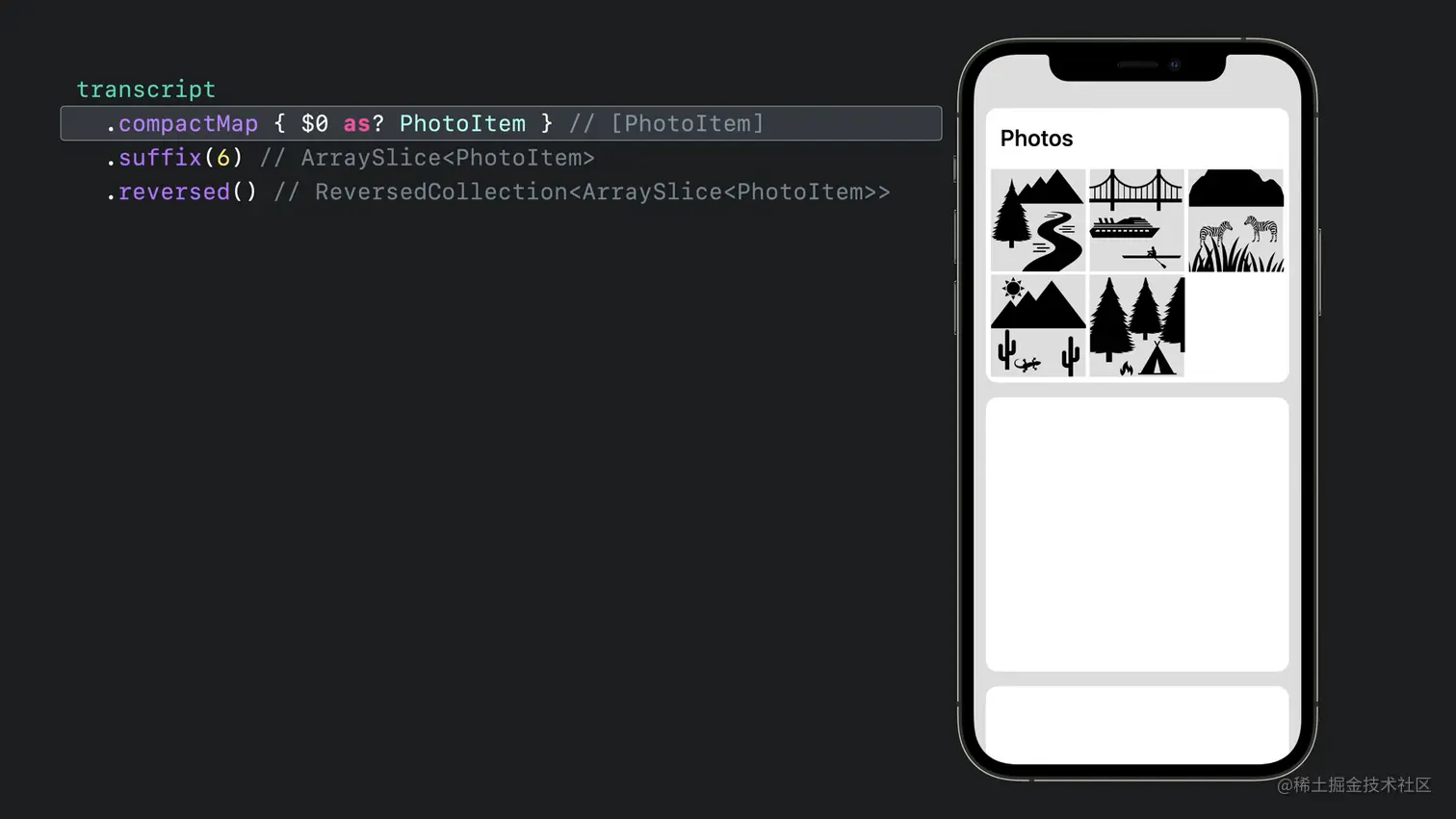Click the $0 closure argument
The image size is (1456, 819).
click(314, 123)
